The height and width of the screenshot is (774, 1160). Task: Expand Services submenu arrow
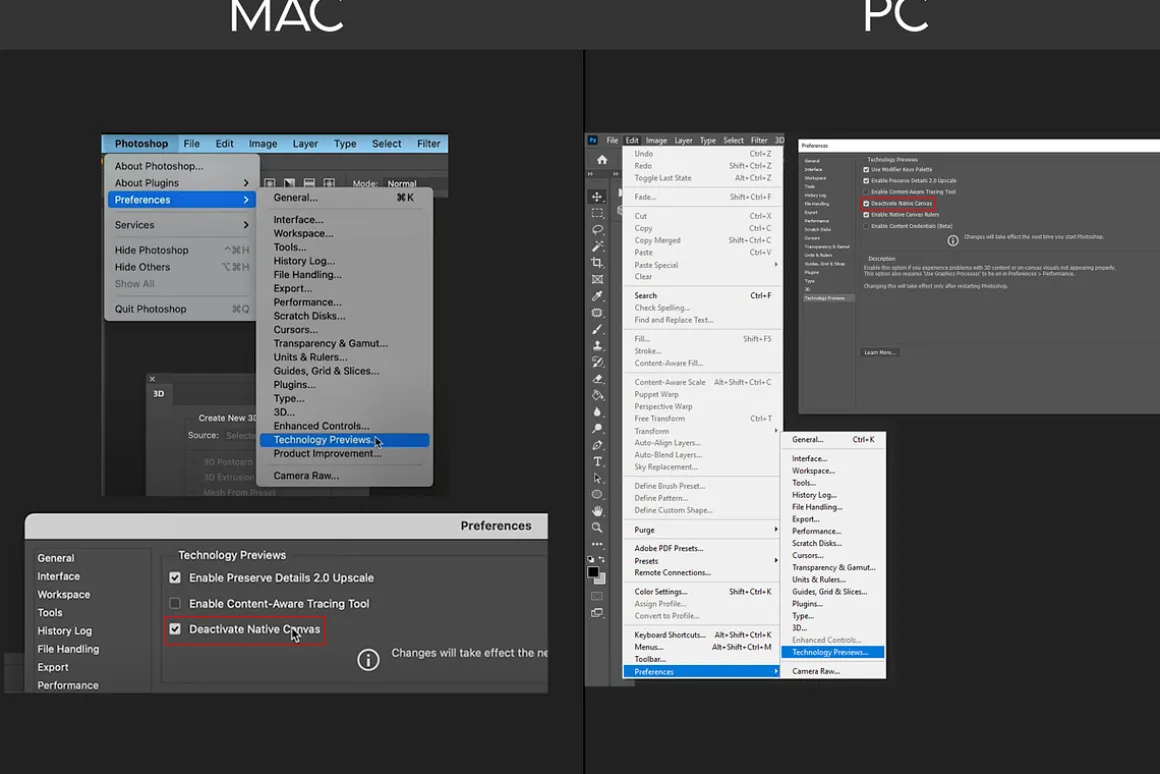click(x=246, y=225)
